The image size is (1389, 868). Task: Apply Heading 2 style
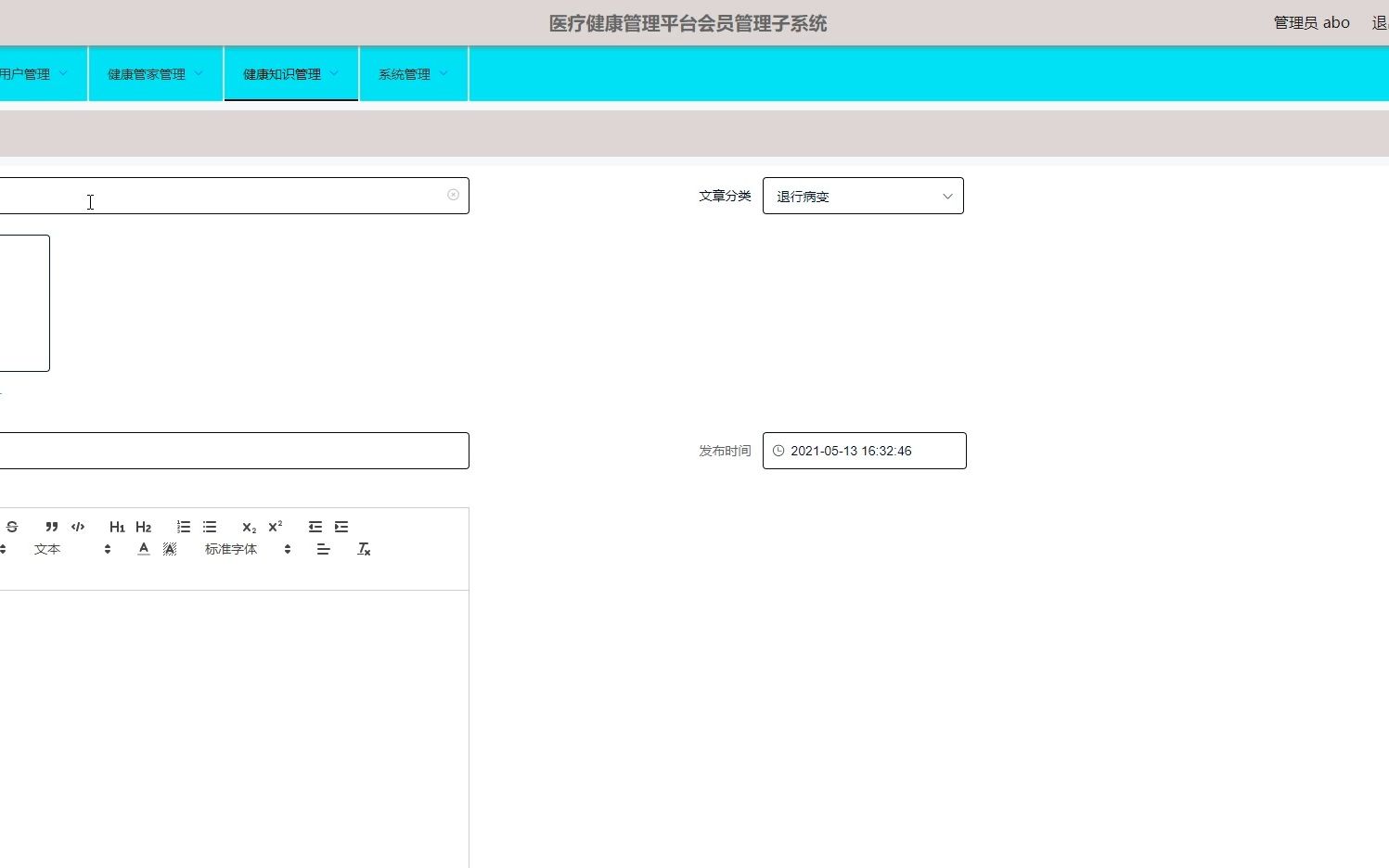click(143, 527)
